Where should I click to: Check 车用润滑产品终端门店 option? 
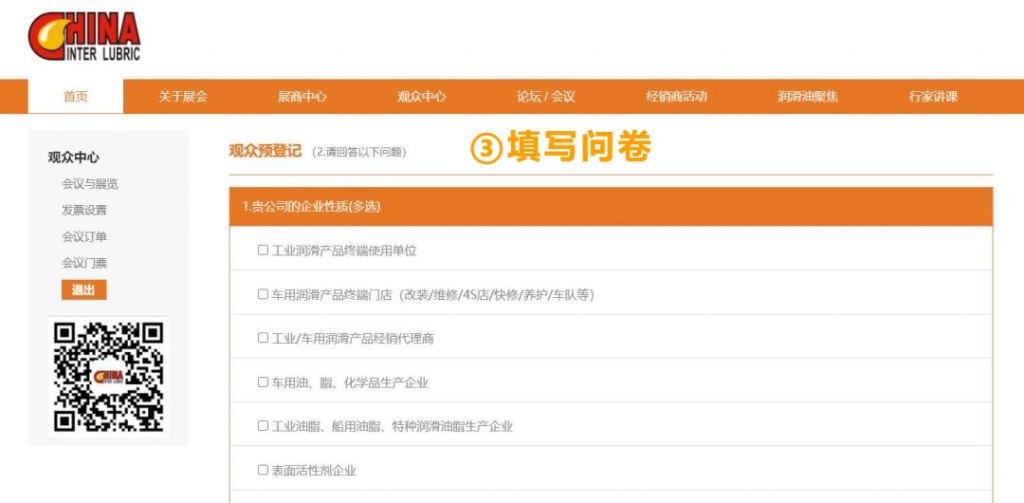[263, 294]
